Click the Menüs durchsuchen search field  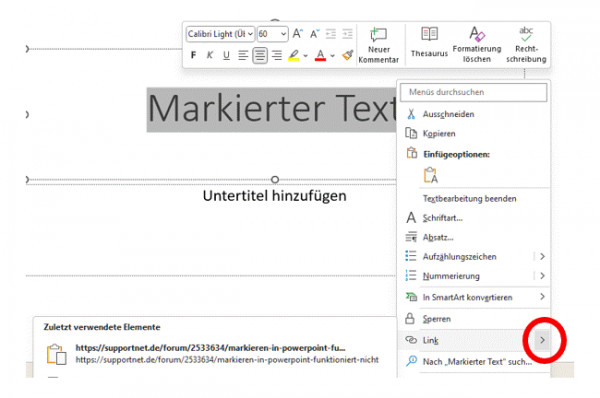473,92
